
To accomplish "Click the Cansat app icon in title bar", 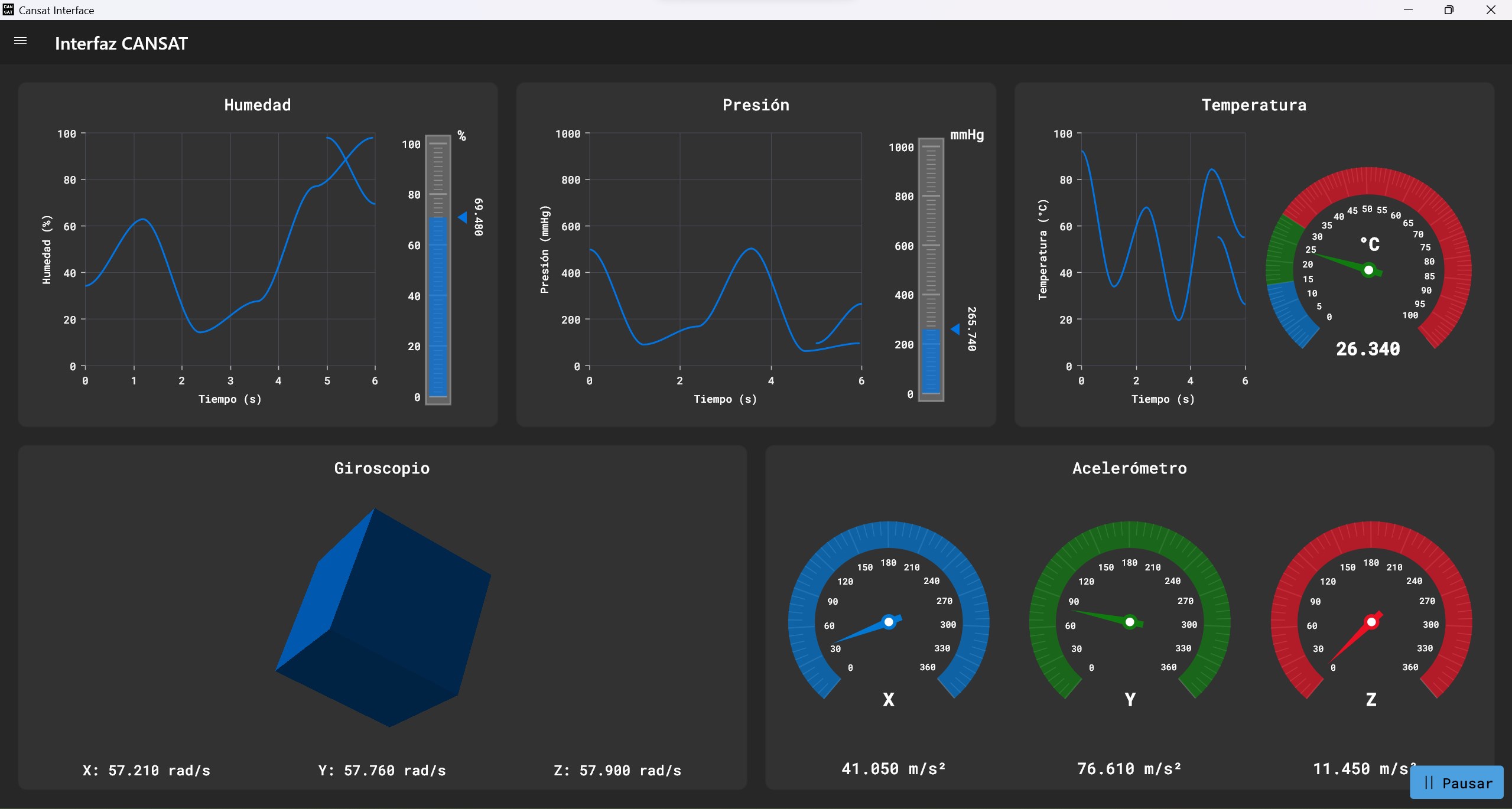I will [8, 9].
